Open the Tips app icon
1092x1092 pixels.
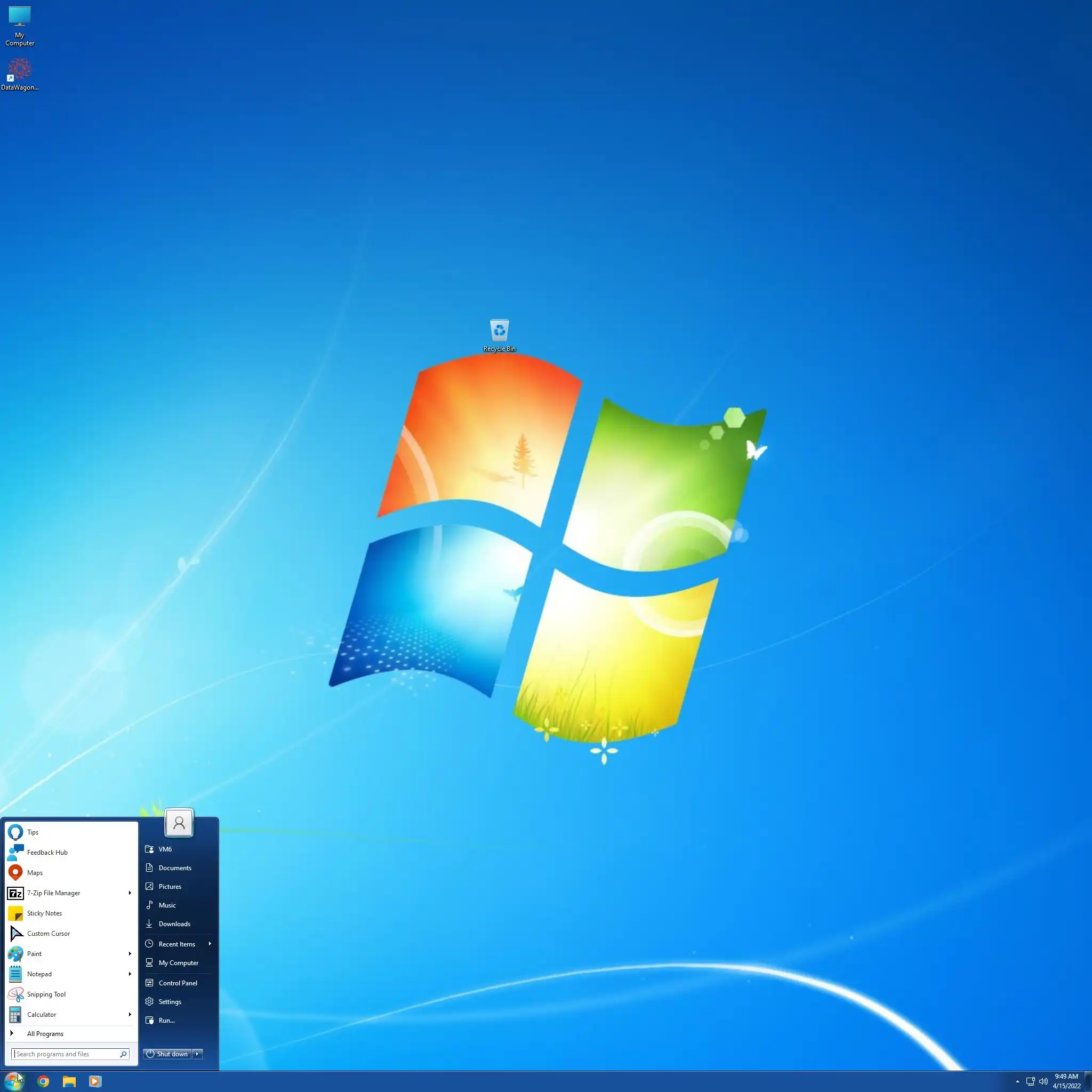point(15,832)
